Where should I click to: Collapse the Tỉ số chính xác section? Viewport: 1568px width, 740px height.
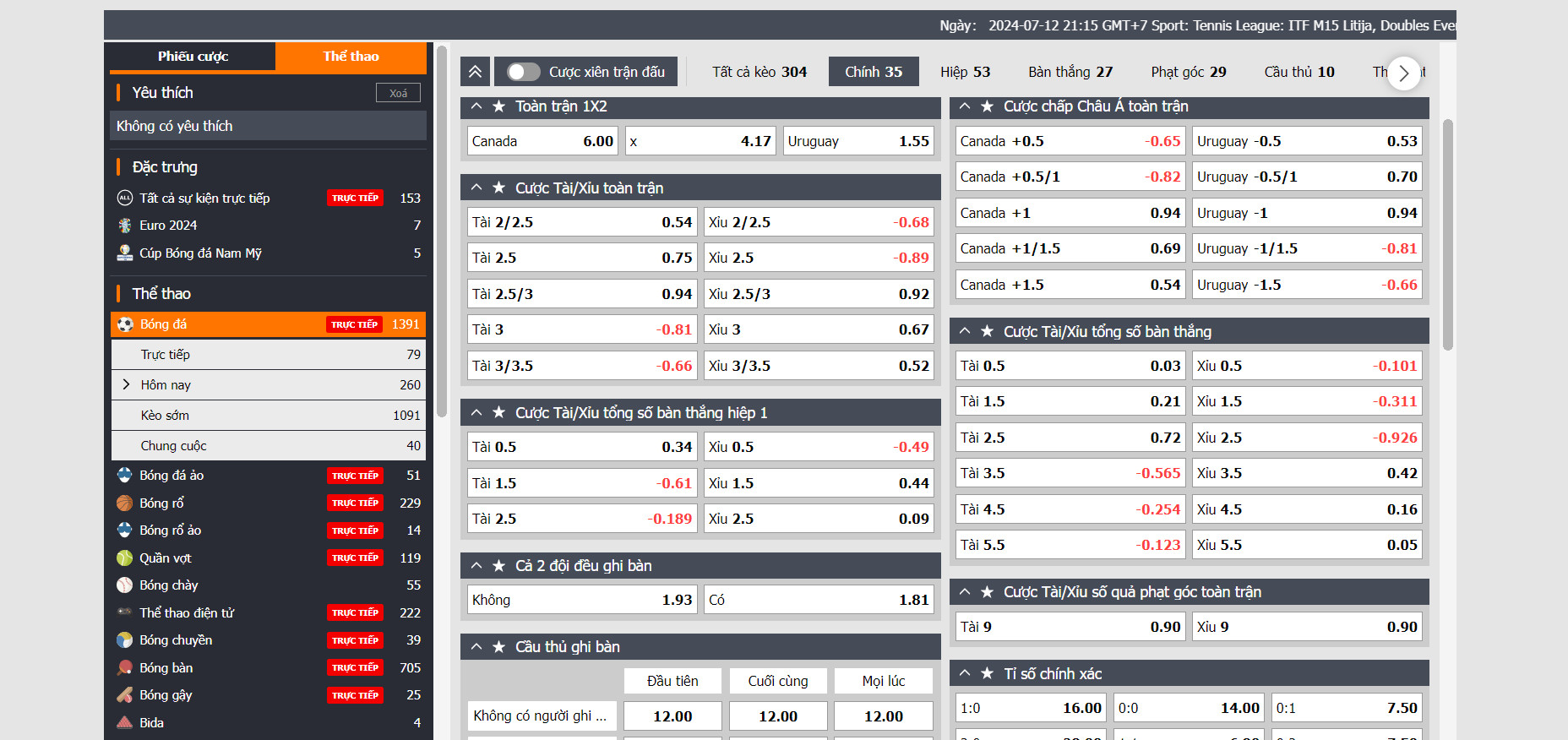point(965,674)
